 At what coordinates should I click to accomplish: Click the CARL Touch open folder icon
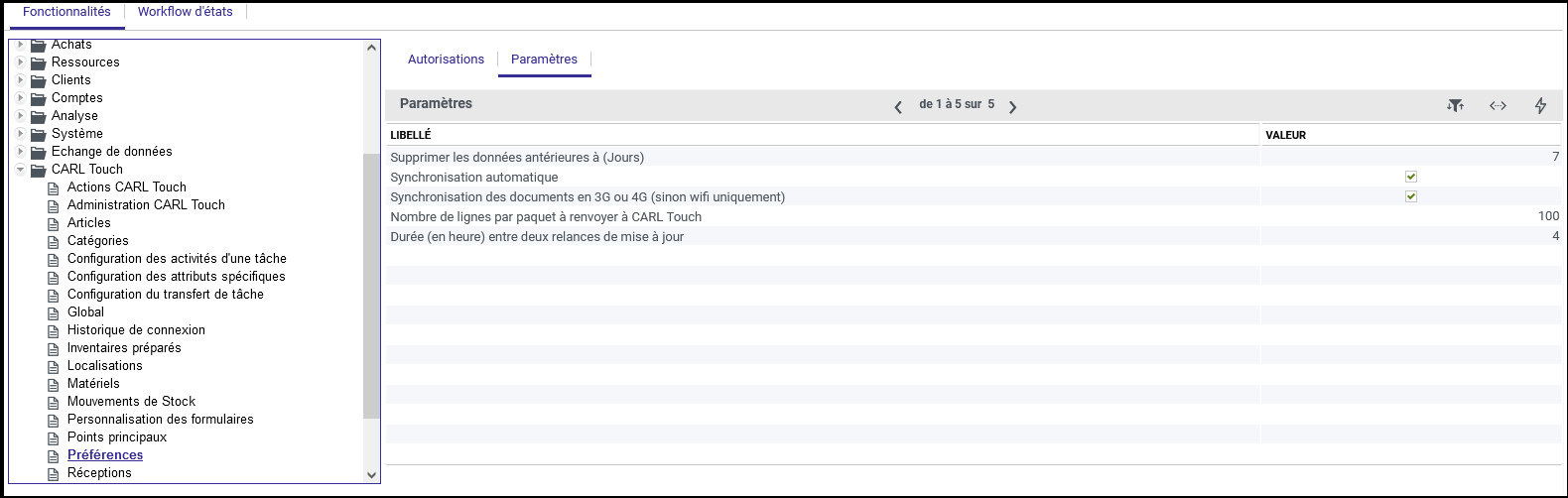point(39,170)
